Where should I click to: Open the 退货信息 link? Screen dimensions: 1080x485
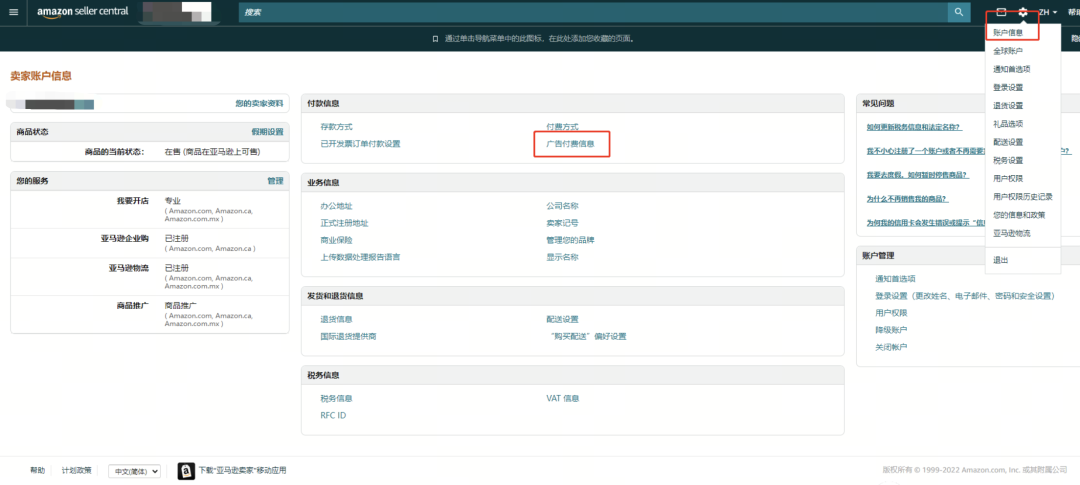[x=336, y=319]
